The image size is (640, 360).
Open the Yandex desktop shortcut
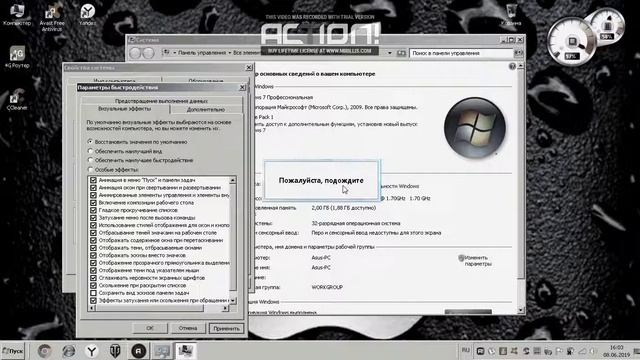[x=87, y=15]
